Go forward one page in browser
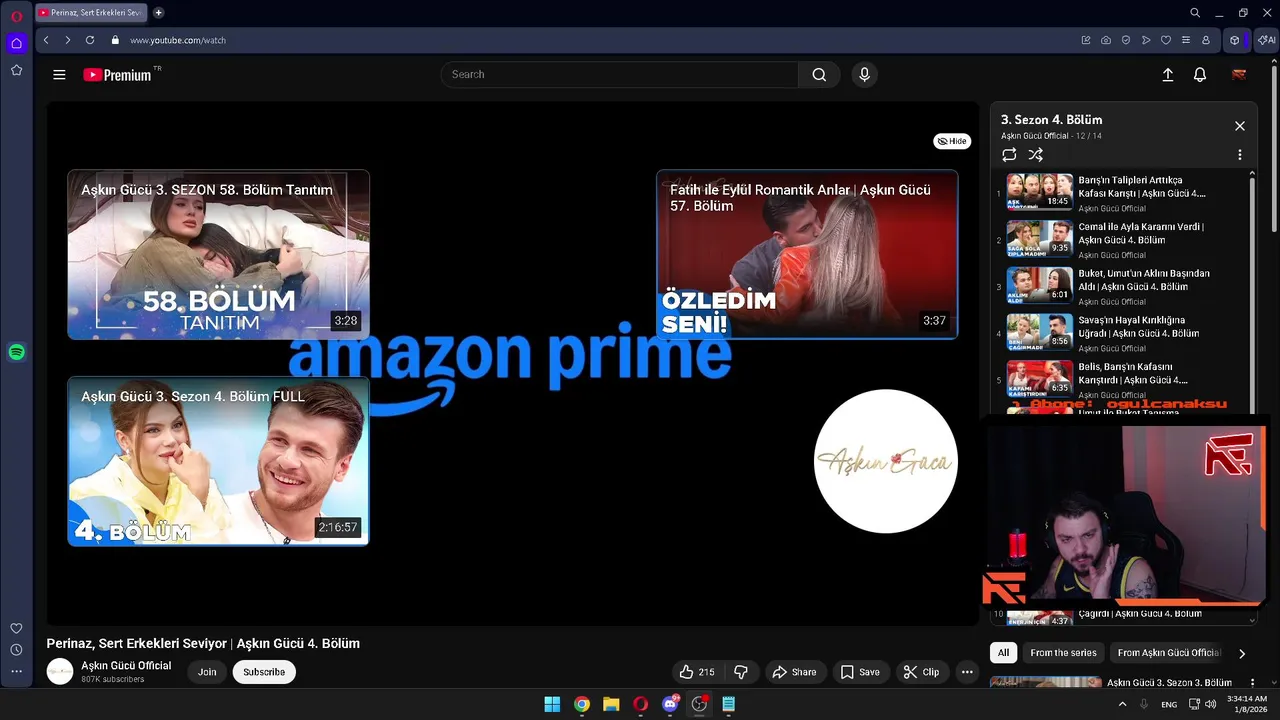Viewport: 1280px width, 720px height. point(67,40)
